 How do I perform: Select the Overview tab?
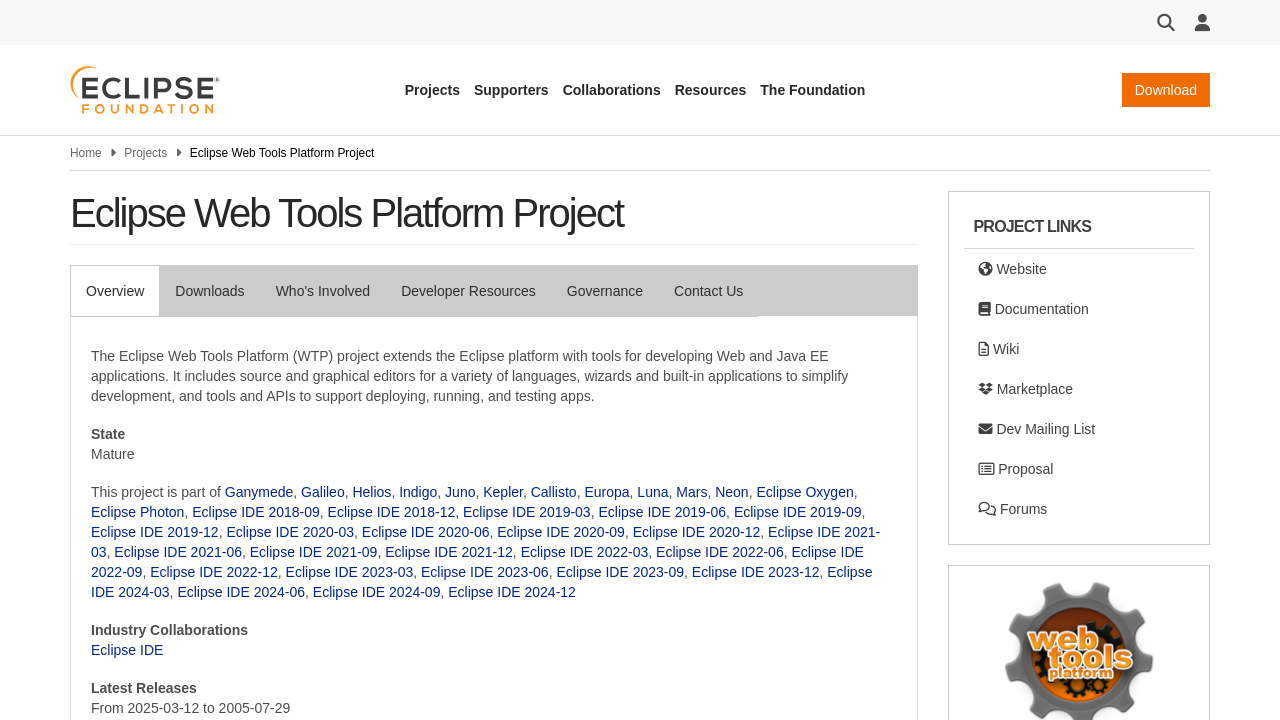coord(115,291)
